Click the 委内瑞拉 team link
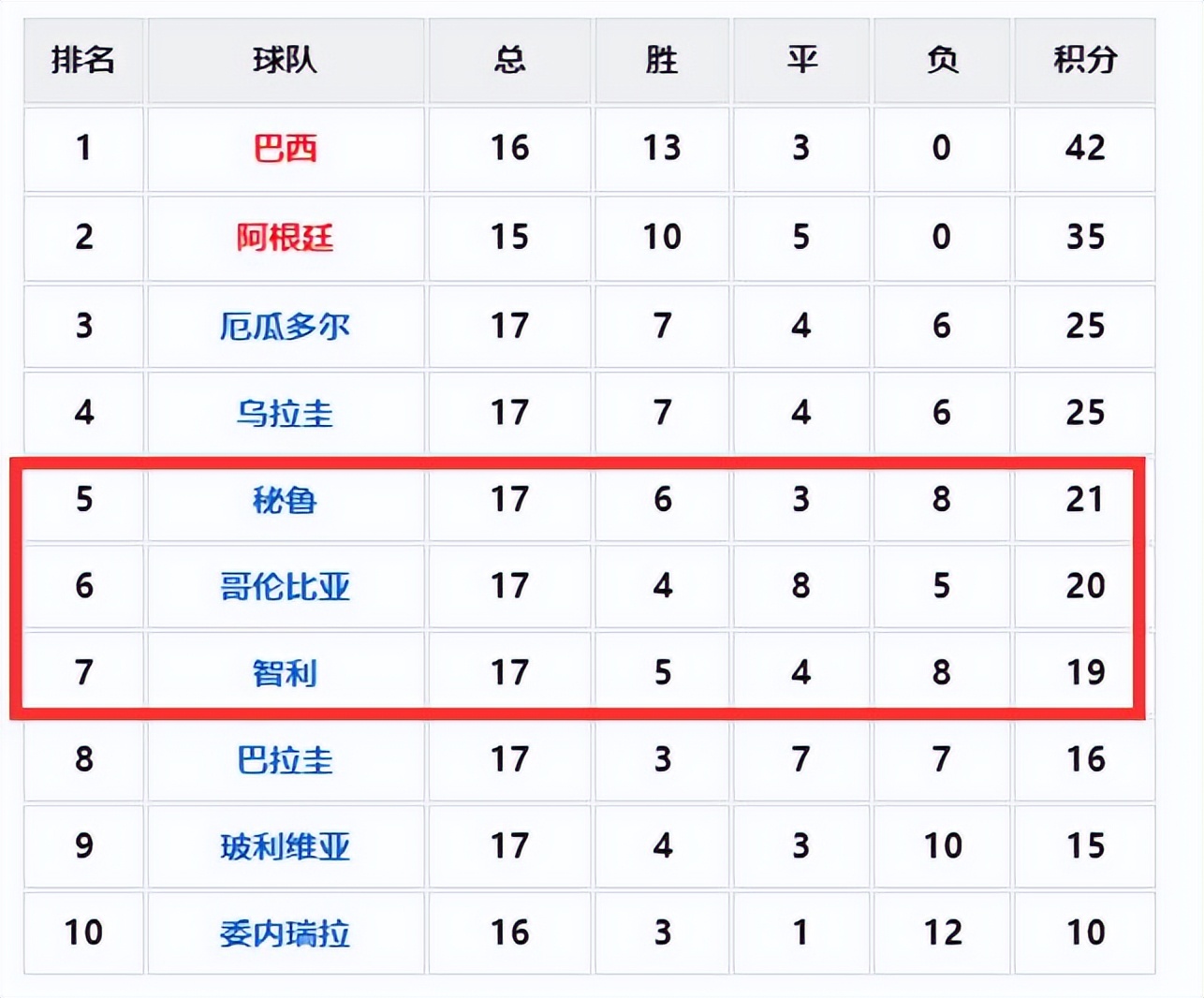Viewport: 1204px width, 998px height. pos(286,932)
